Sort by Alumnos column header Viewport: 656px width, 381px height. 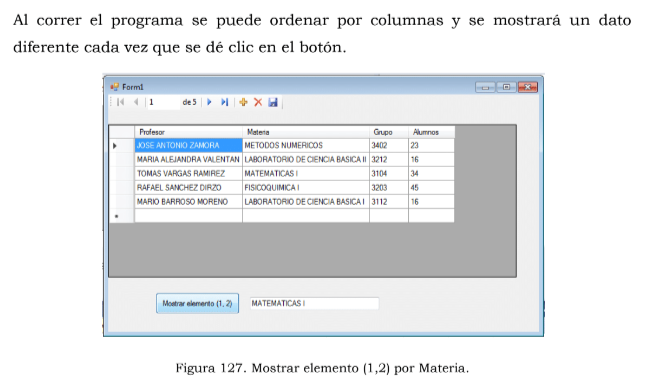431,132
